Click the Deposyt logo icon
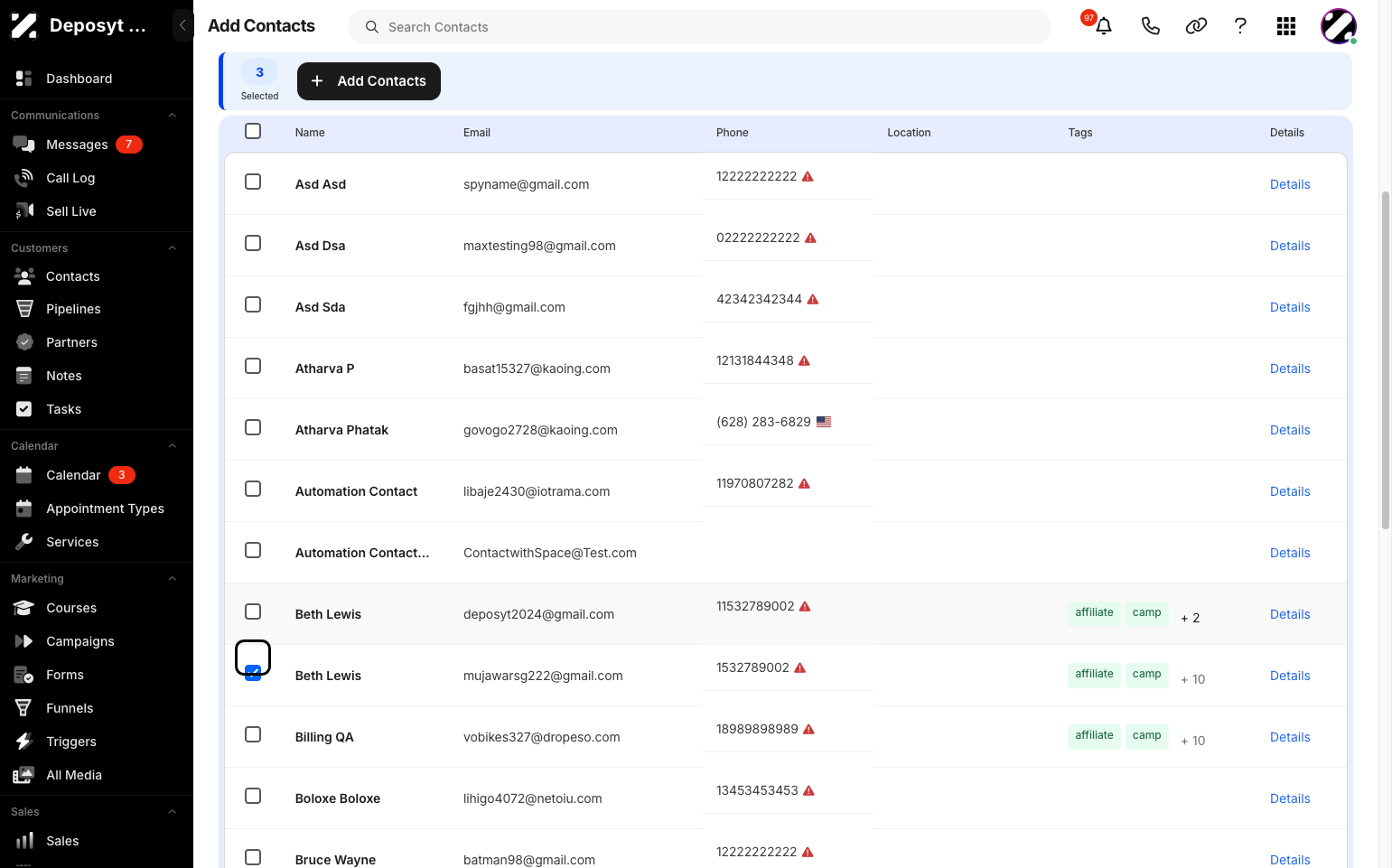This screenshot has width=1392, height=868. [24, 25]
